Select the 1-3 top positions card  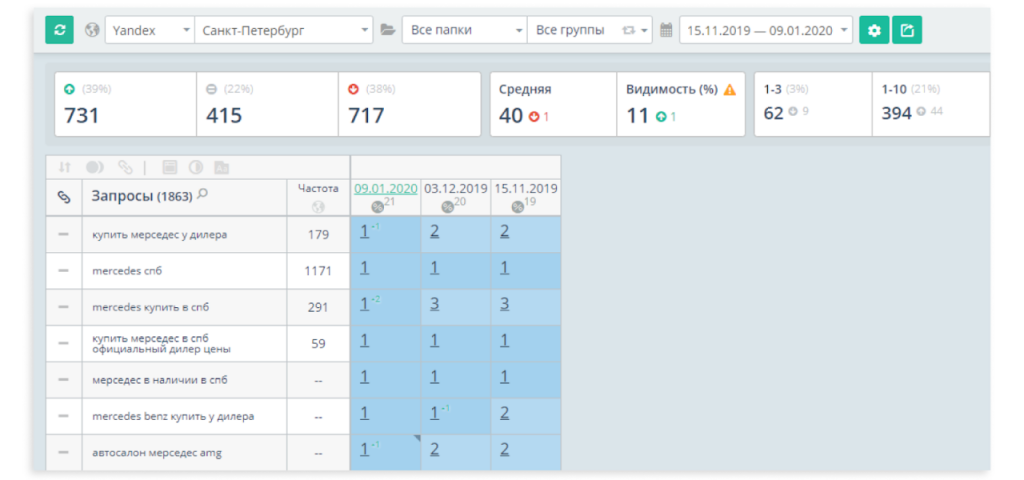click(813, 104)
